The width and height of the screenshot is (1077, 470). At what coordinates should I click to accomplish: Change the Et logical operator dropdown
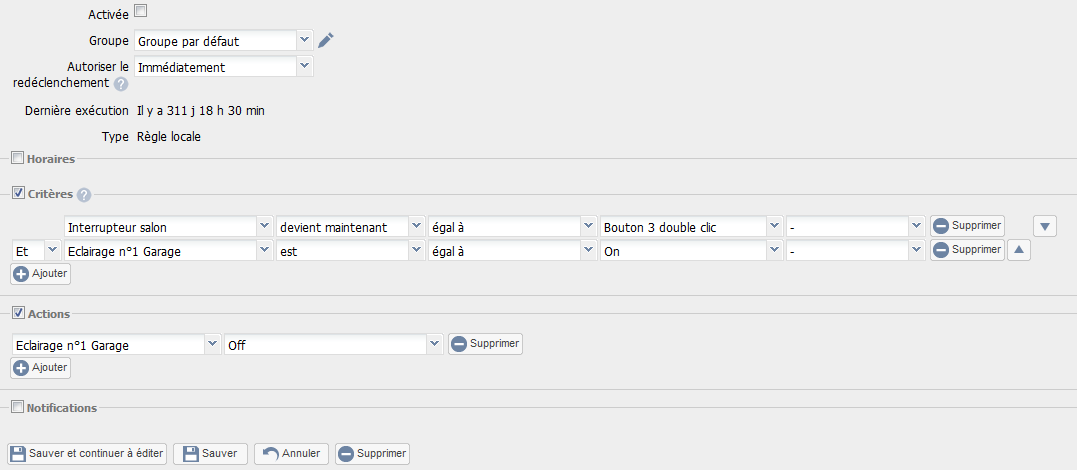[x=36, y=251]
